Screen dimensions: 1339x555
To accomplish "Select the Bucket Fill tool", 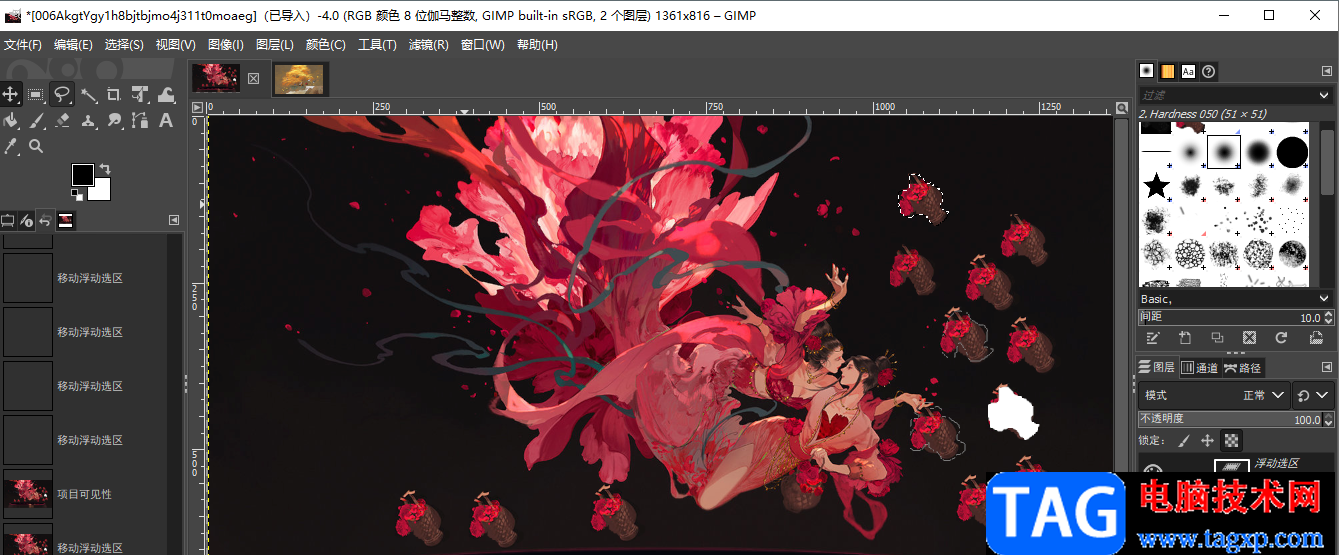I will (x=10, y=120).
